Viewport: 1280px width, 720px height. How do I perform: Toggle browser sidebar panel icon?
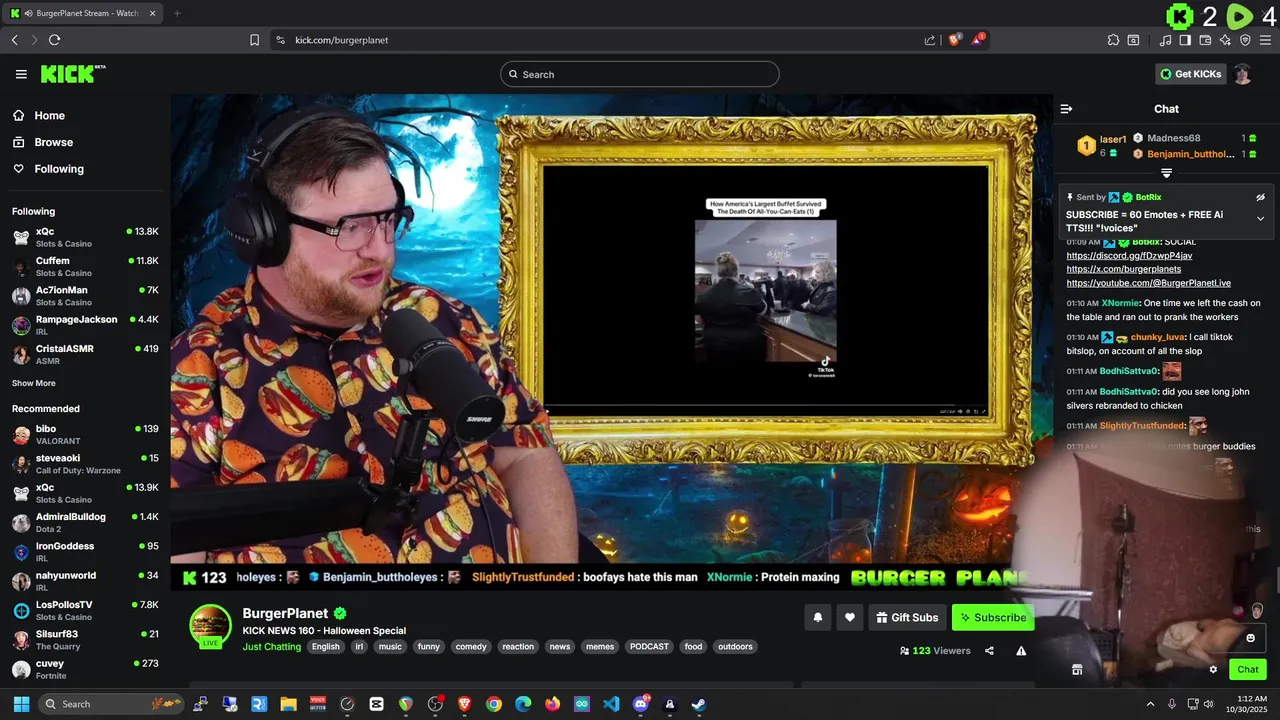[1185, 40]
